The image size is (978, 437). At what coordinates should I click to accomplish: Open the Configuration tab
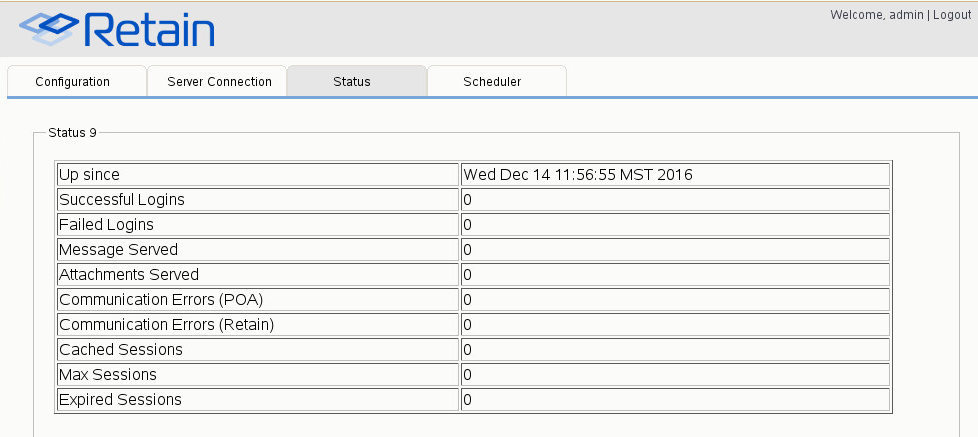click(x=72, y=82)
